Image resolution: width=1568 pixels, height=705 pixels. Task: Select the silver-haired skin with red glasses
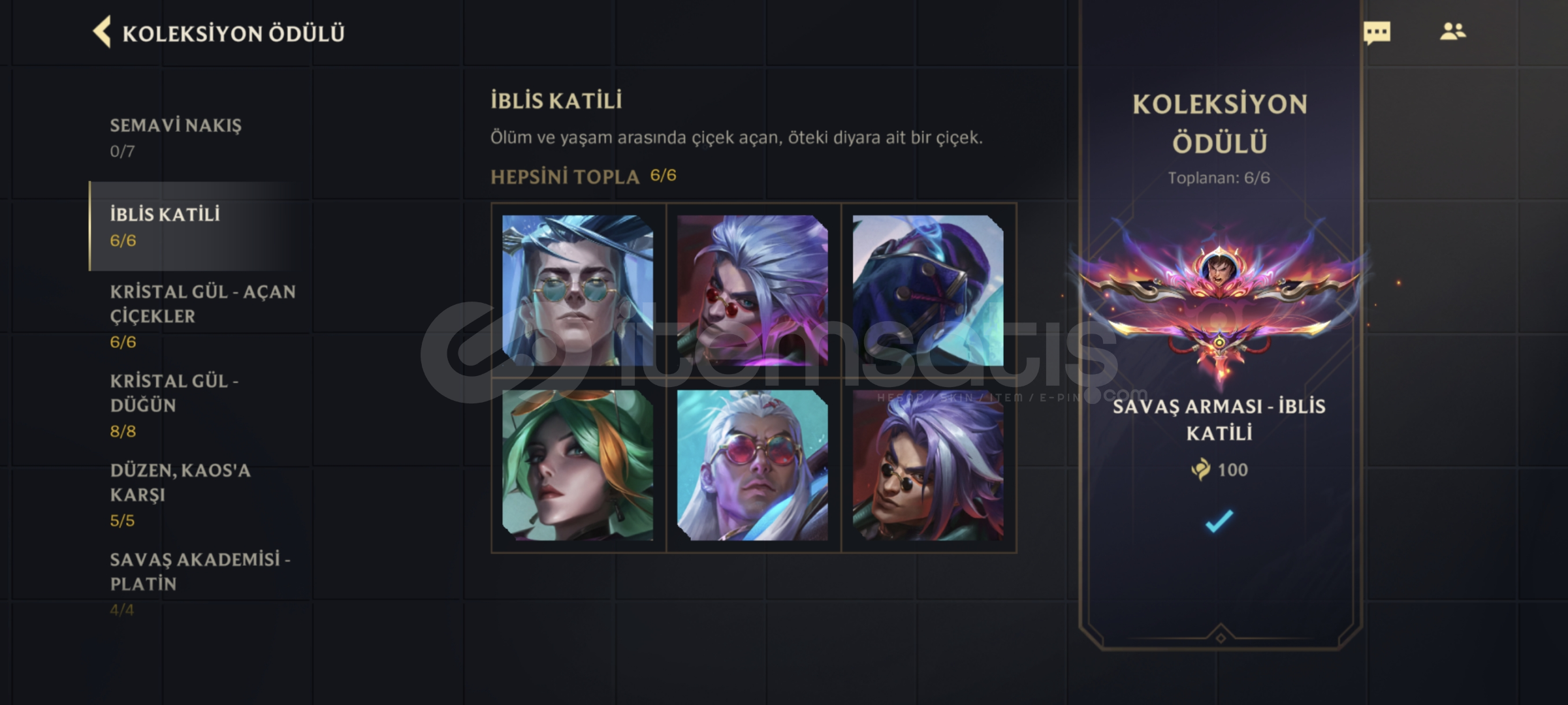tap(753, 290)
